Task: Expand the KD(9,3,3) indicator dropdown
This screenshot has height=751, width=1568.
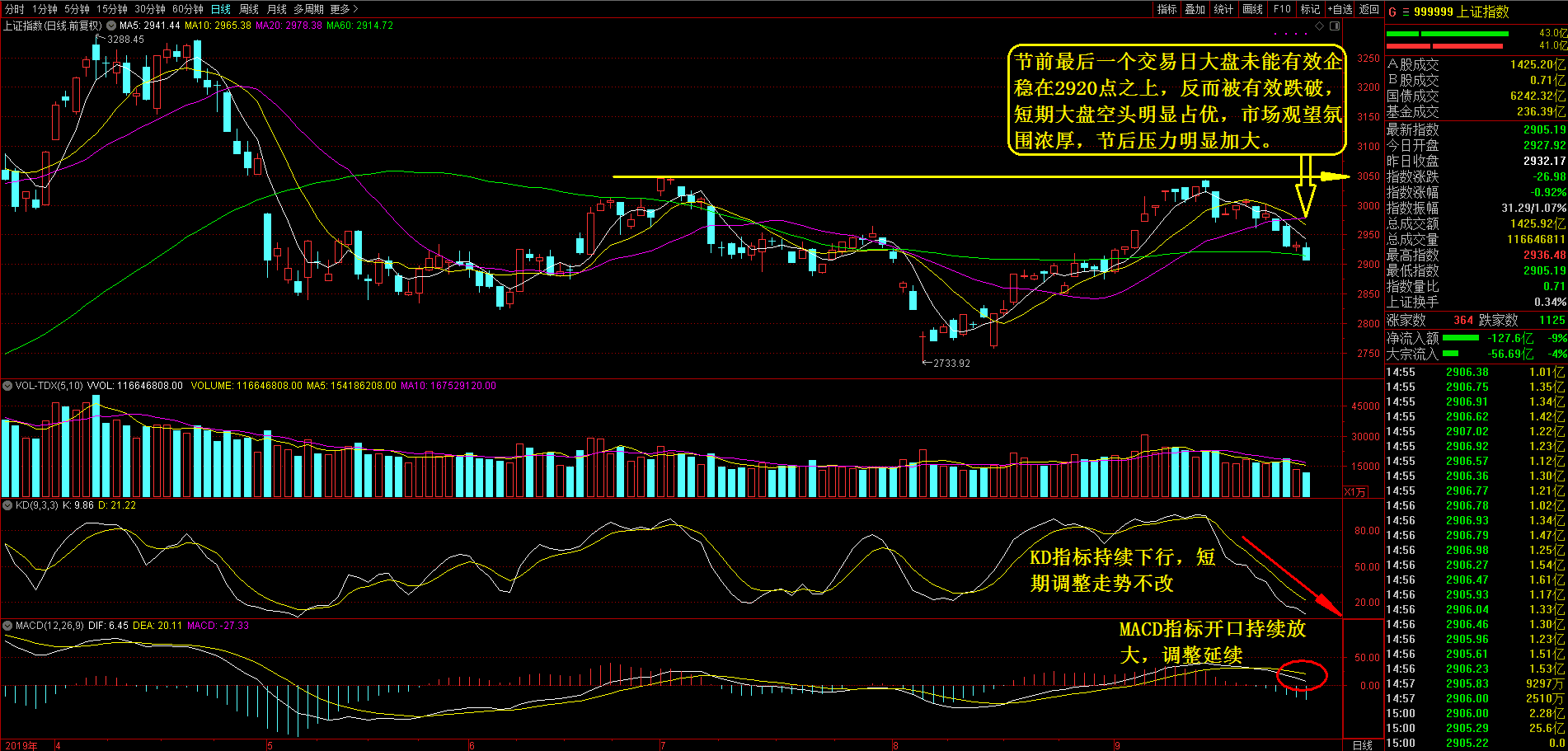Action: [x=7, y=505]
